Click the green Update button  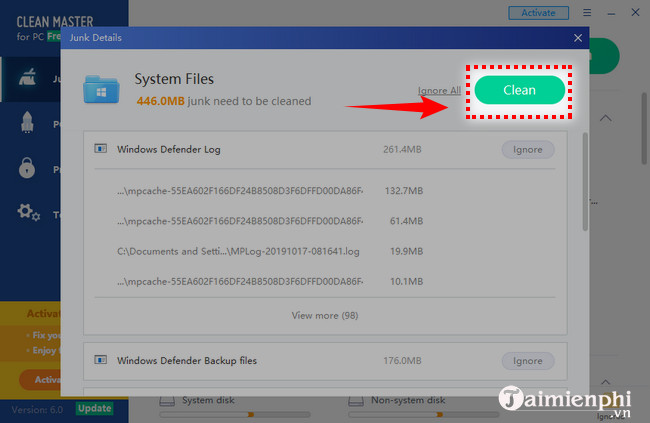95,408
